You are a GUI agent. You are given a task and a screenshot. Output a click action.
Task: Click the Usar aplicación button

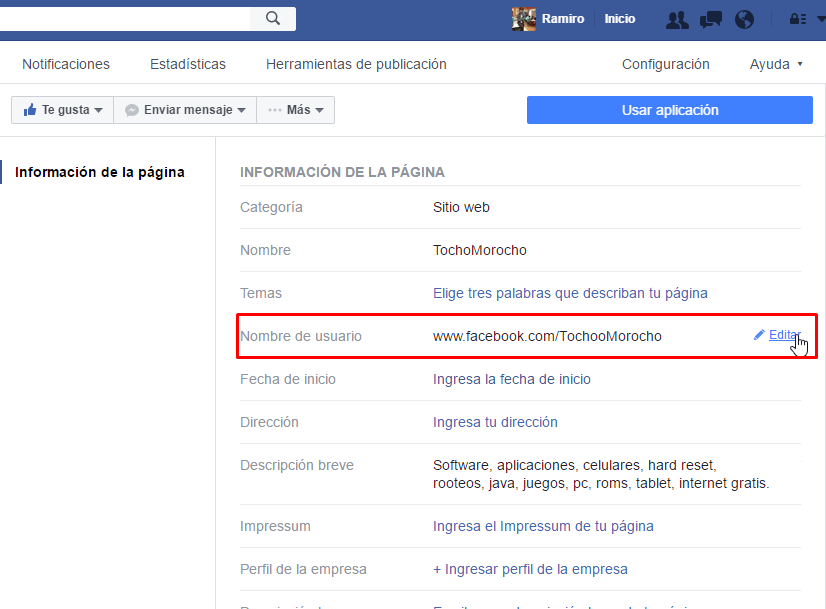tap(670, 110)
